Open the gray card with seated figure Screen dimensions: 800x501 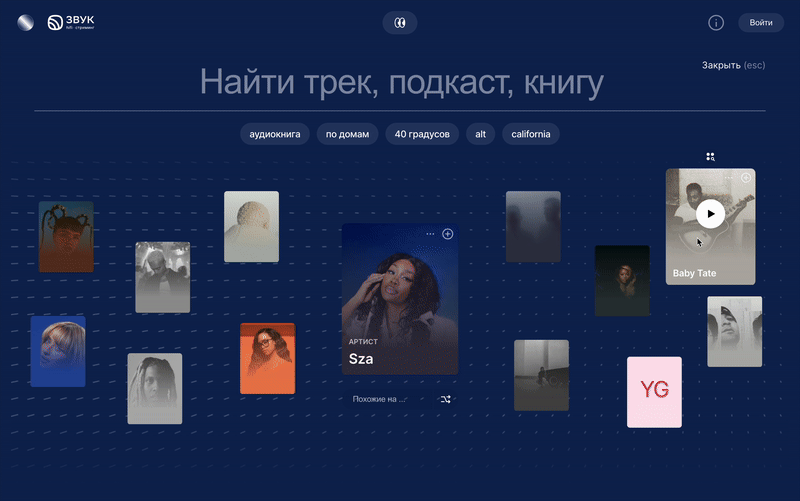point(541,375)
